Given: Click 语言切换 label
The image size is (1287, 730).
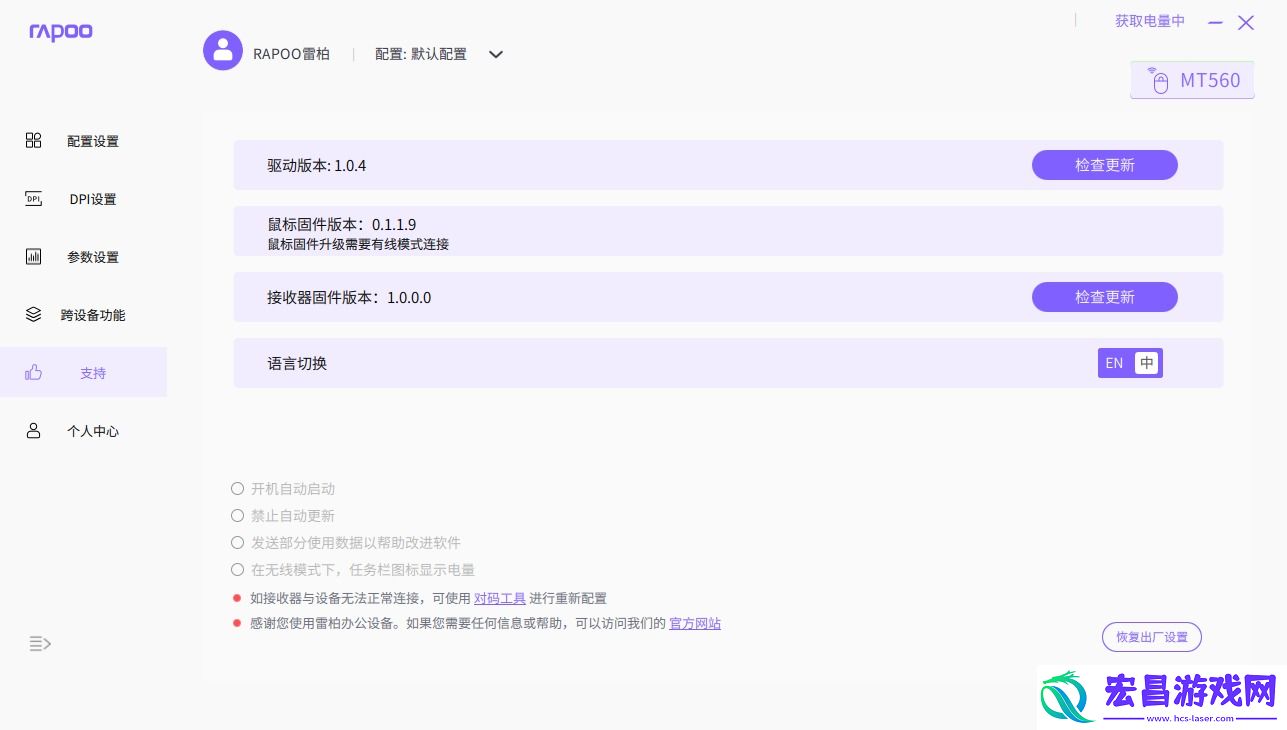Looking at the screenshot, I should tap(297, 363).
